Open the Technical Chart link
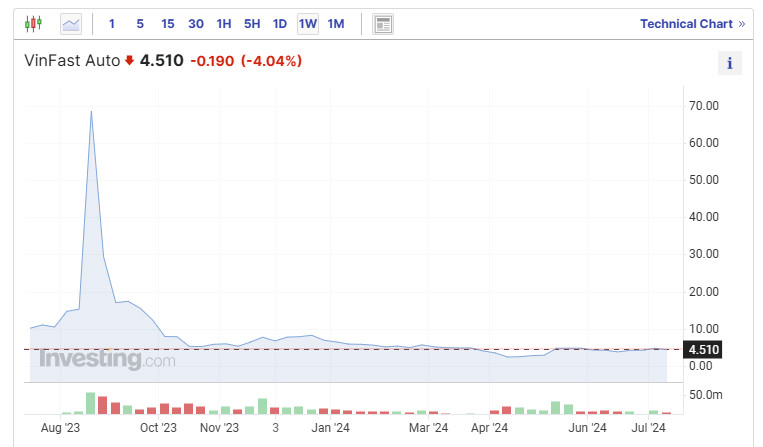763x447 pixels. coord(692,24)
